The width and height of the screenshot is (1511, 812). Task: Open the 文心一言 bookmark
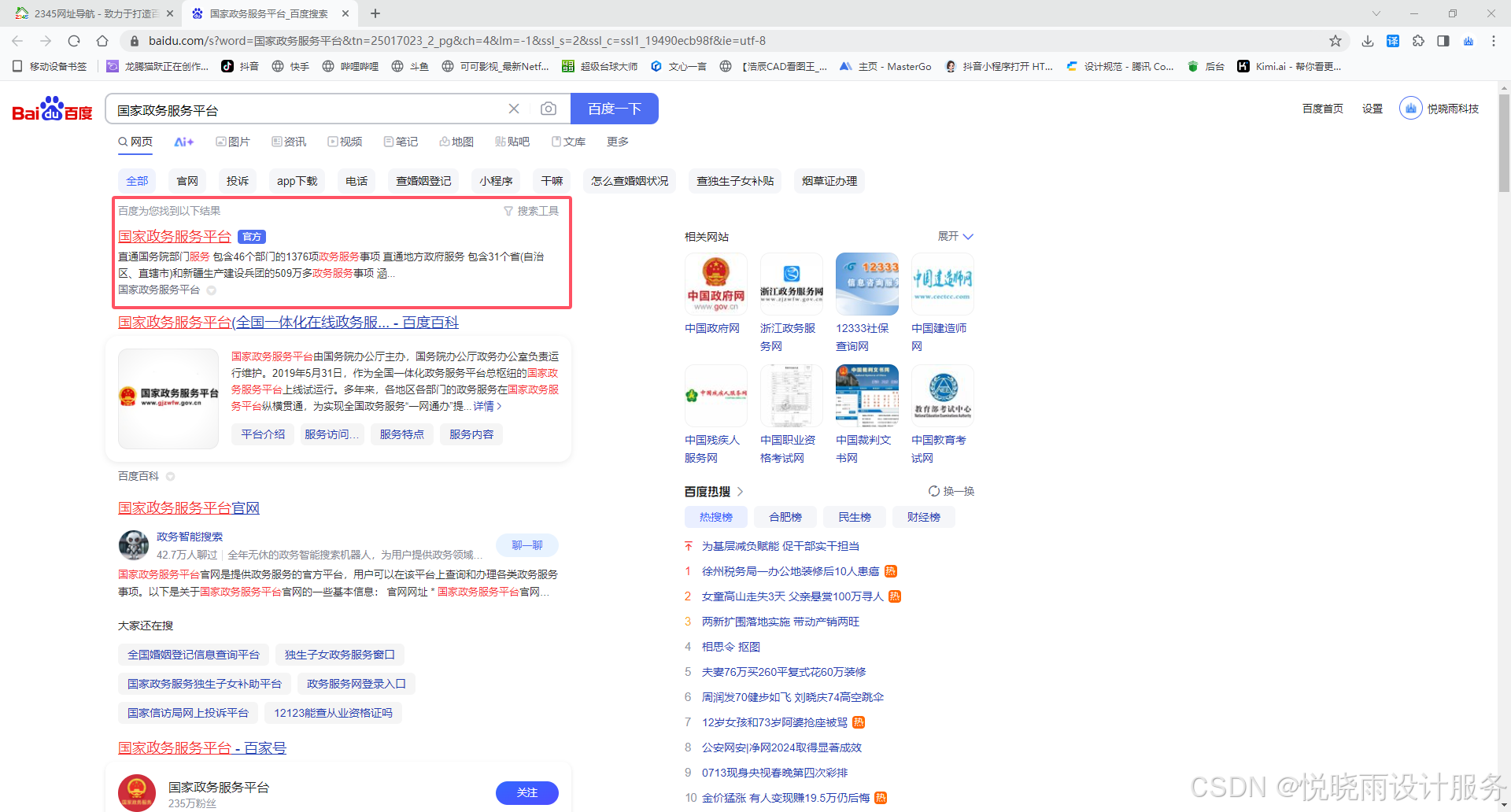click(x=678, y=66)
